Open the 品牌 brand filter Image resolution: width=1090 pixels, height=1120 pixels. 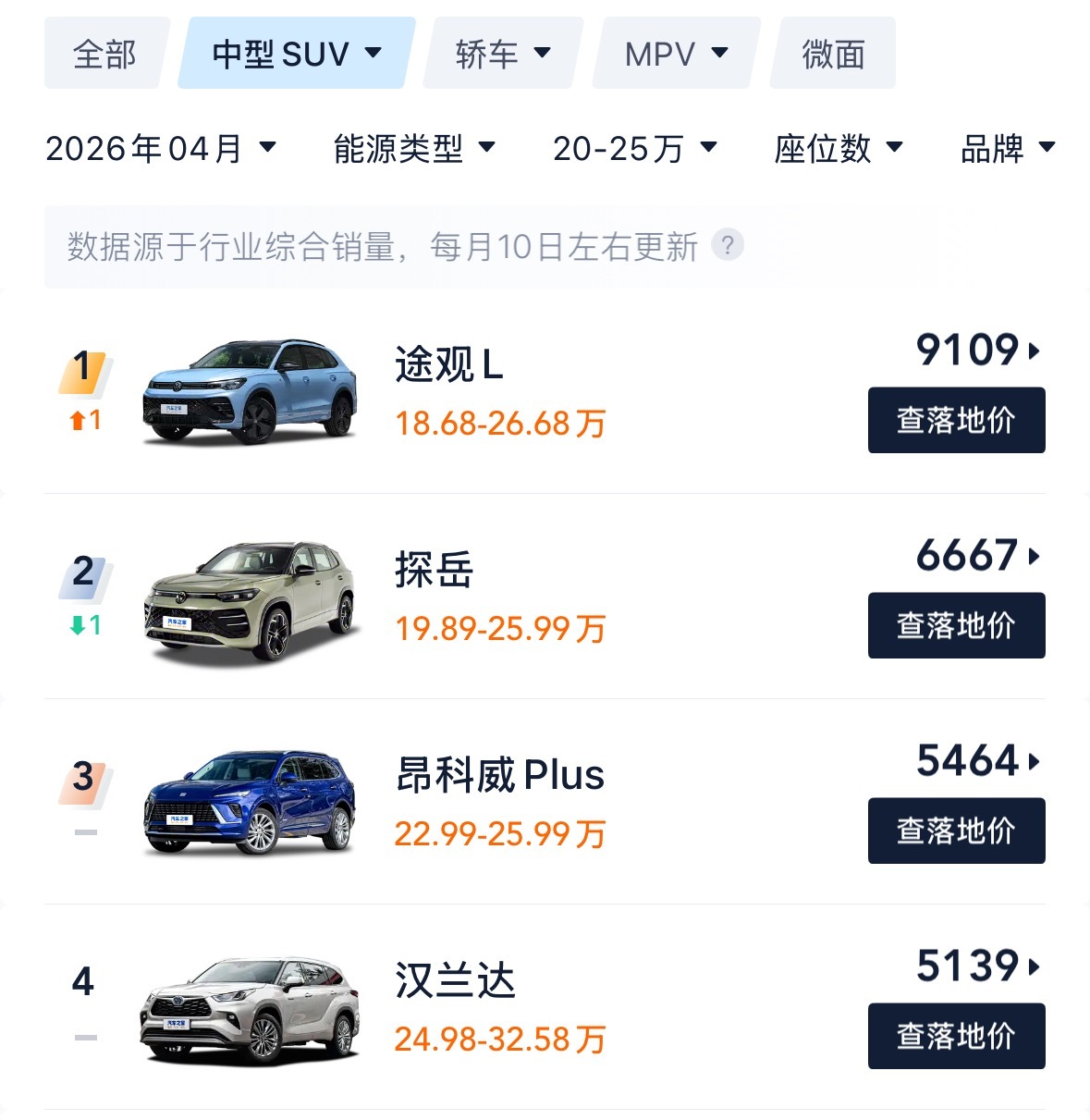click(1008, 148)
